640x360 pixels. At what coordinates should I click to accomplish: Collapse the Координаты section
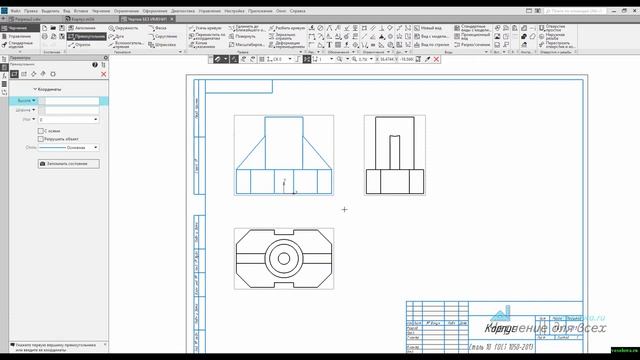point(35,89)
